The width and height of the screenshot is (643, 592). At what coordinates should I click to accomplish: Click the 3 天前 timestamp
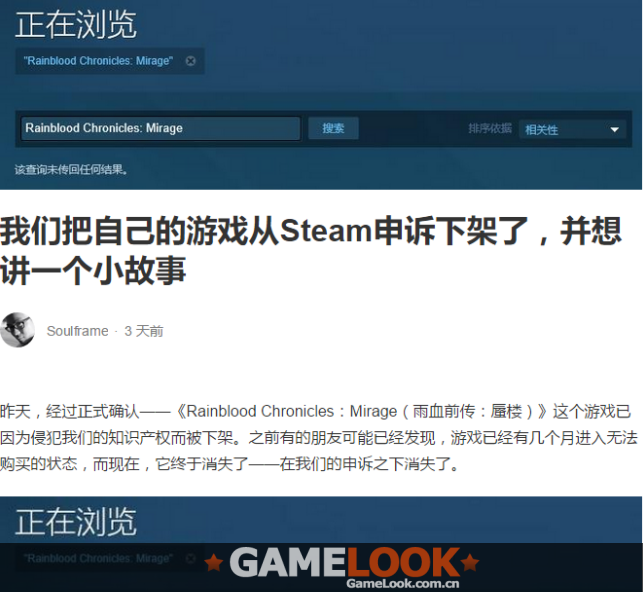144,331
